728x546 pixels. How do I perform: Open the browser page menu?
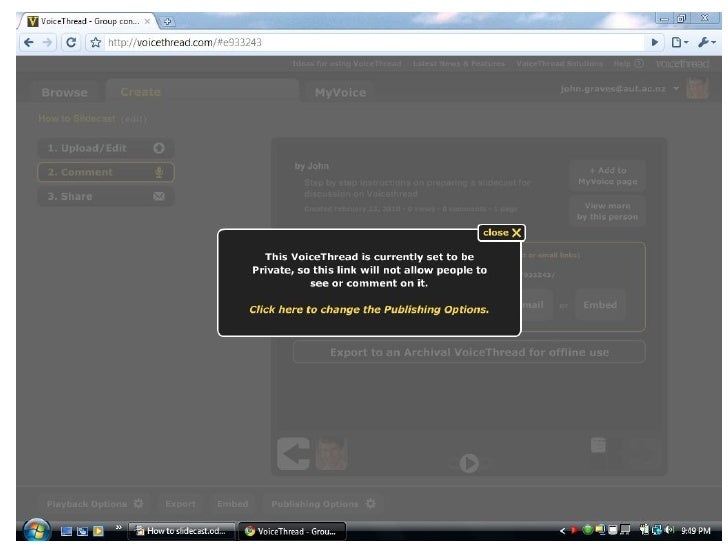coord(680,43)
